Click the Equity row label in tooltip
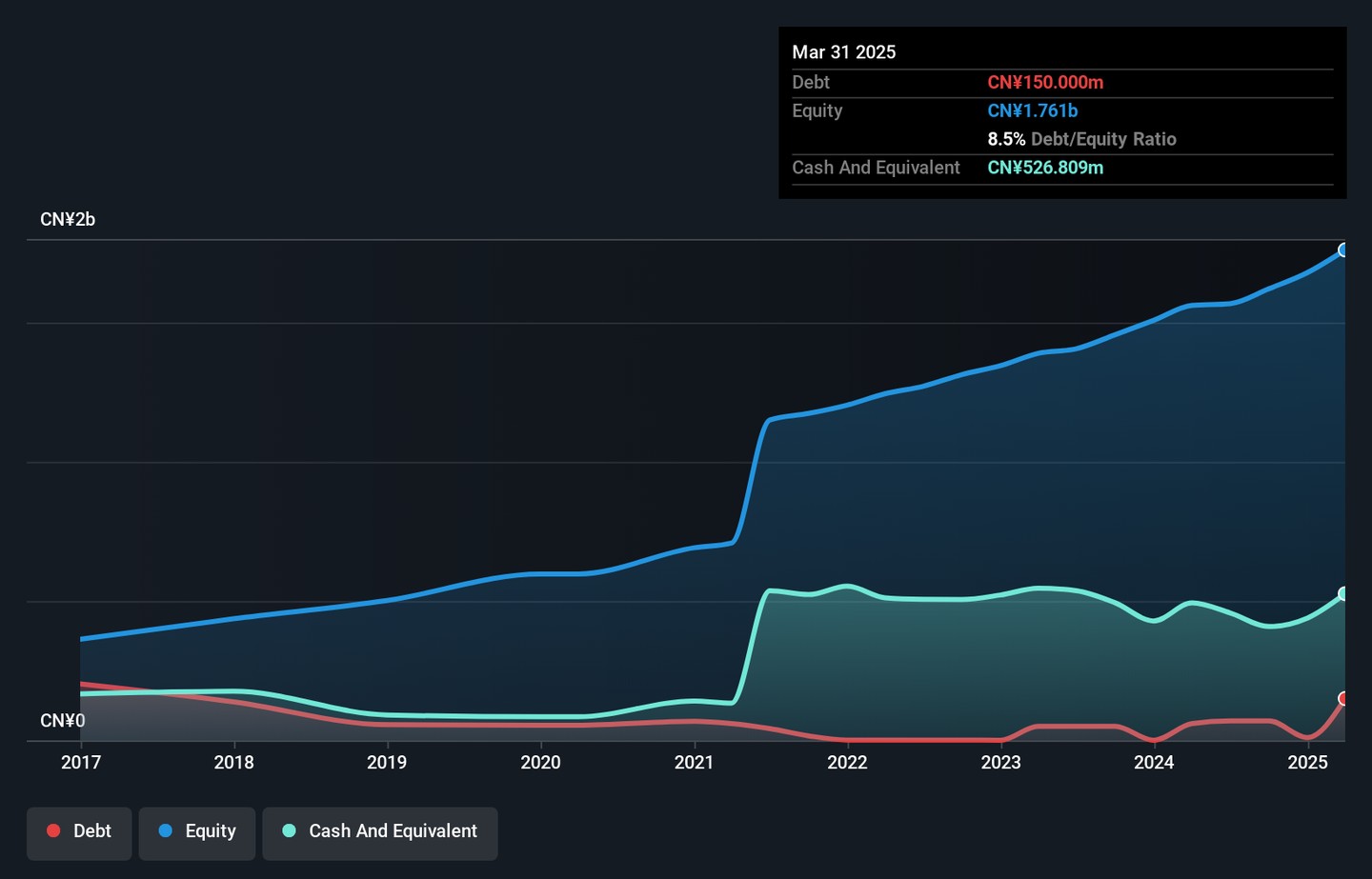This screenshot has width=1372, height=879. [x=817, y=111]
